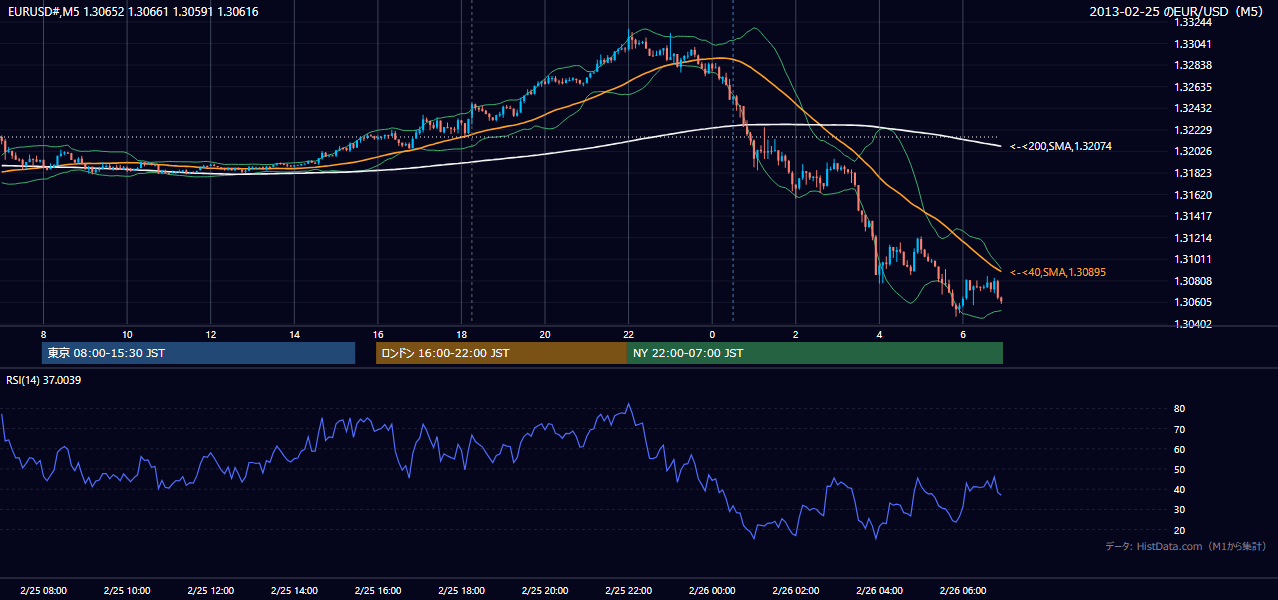
Task: Click the '2013-02-25 のEUR/USD (M5)' chart title
Action: pyautogui.click(x=1177, y=11)
